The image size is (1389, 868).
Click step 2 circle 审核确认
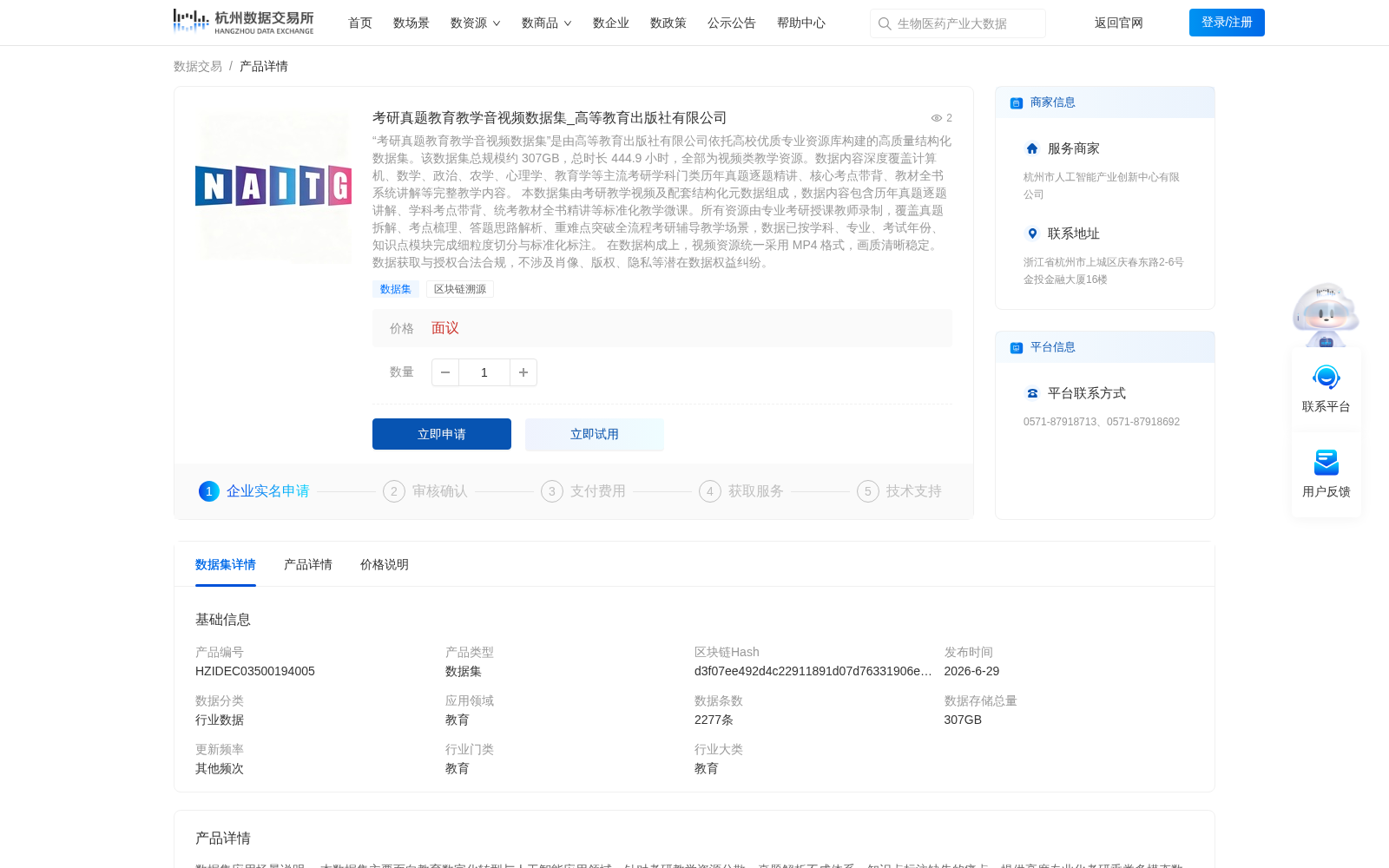394,491
